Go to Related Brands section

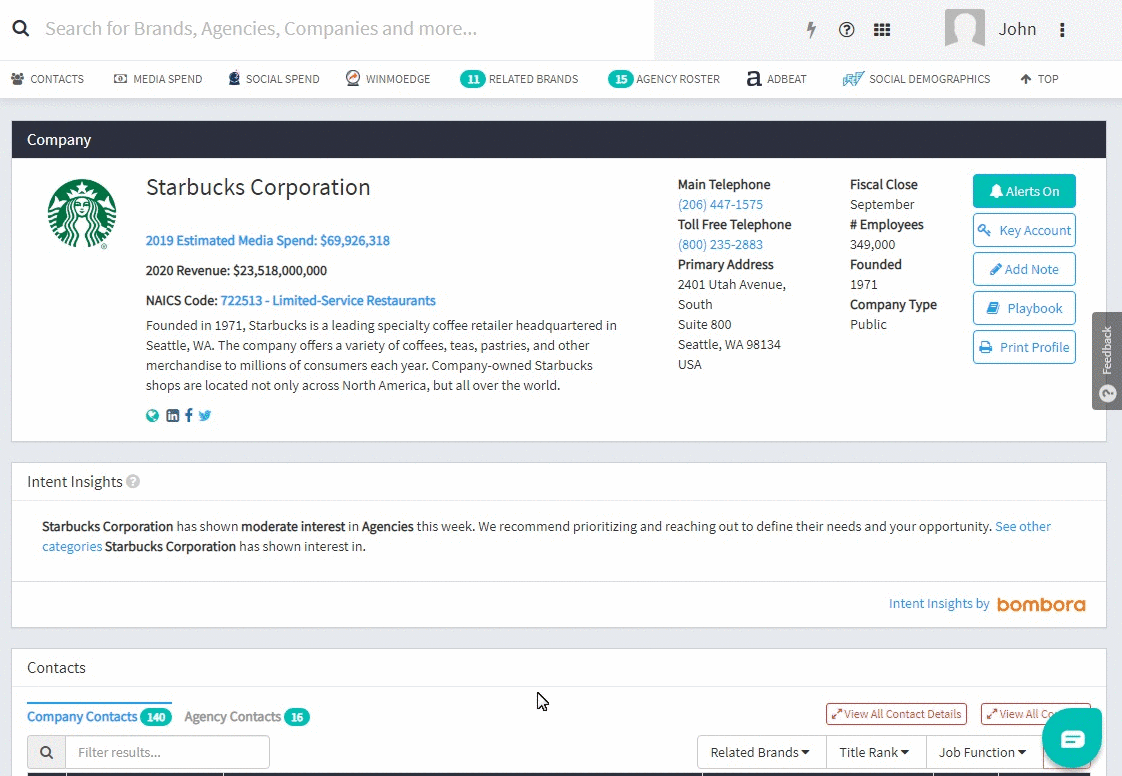(519, 79)
